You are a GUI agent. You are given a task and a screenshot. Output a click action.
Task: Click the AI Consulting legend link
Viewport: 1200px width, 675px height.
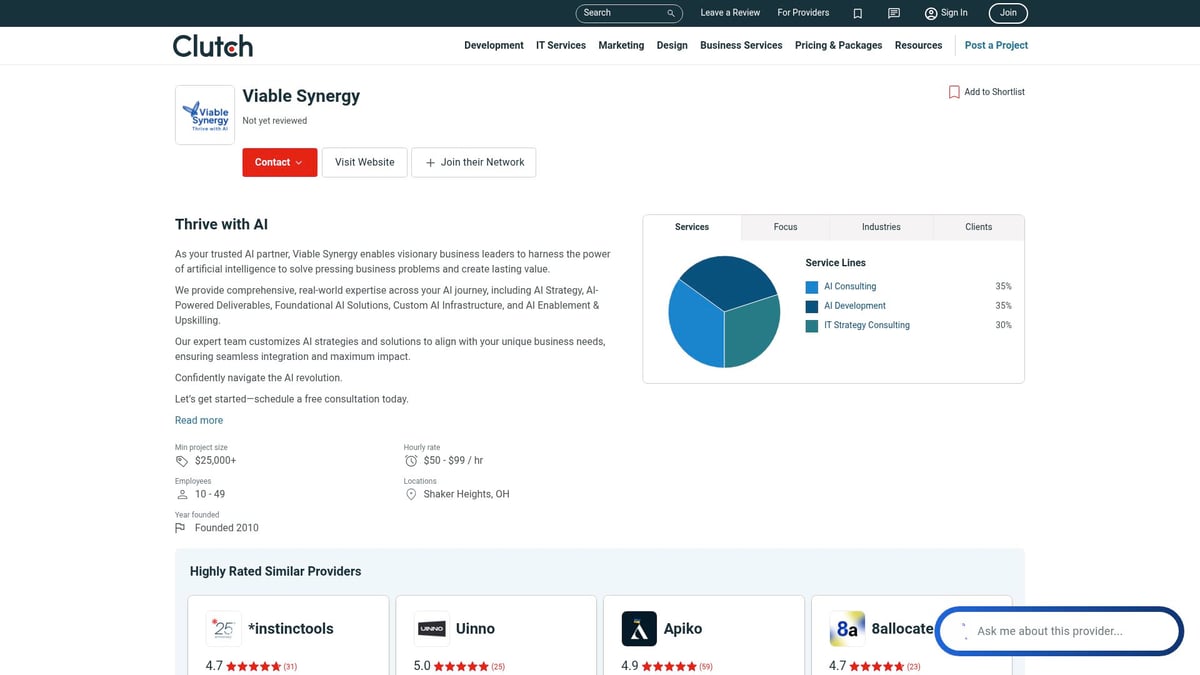pos(850,287)
